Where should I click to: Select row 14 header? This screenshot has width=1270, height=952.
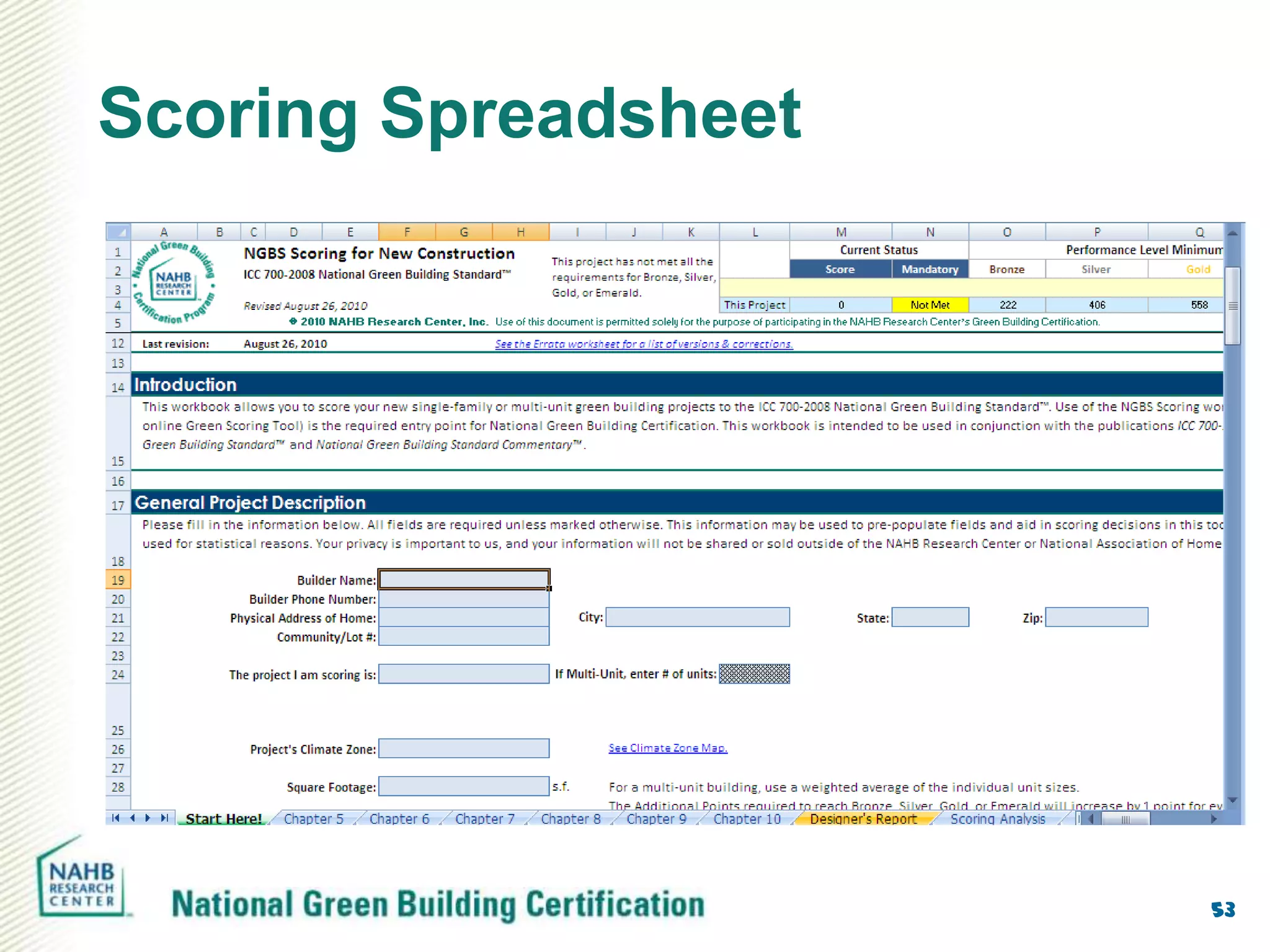coord(118,384)
